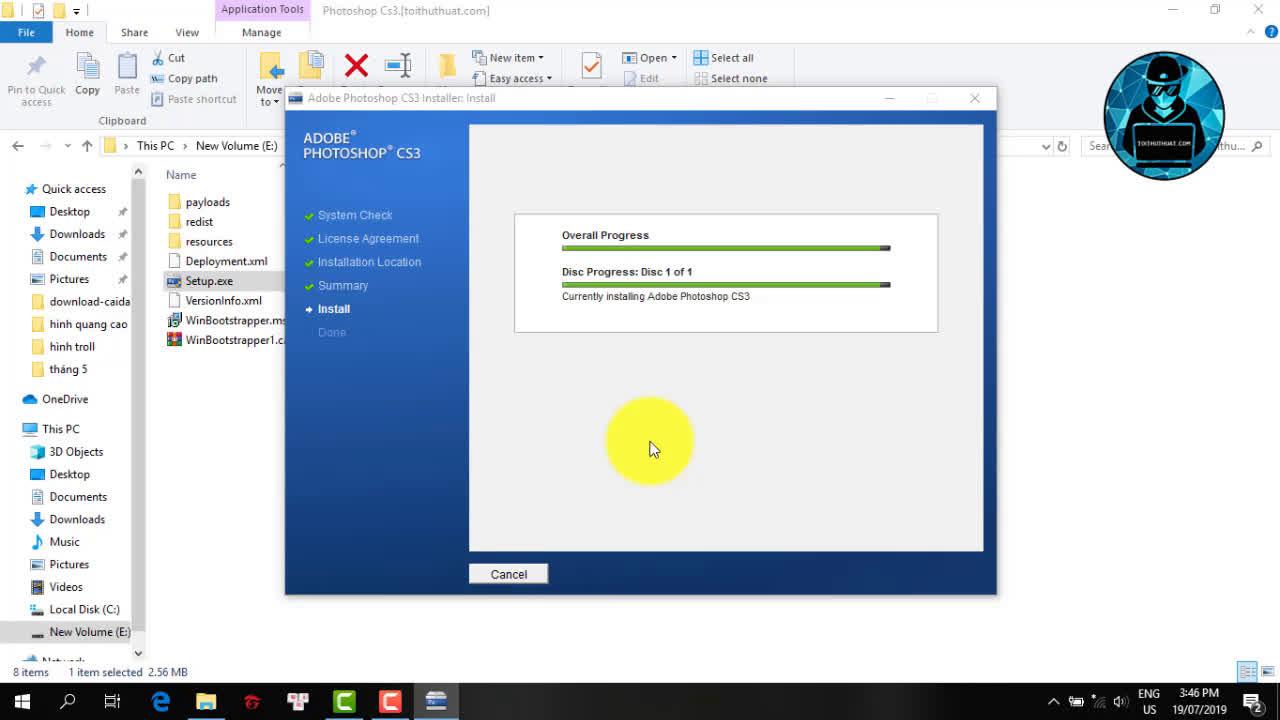Image resolution: width=1280 pixels, height=720 pixels.
Task: Click Paste shortcut in ribbon
Action: click(x=194, y=99)
